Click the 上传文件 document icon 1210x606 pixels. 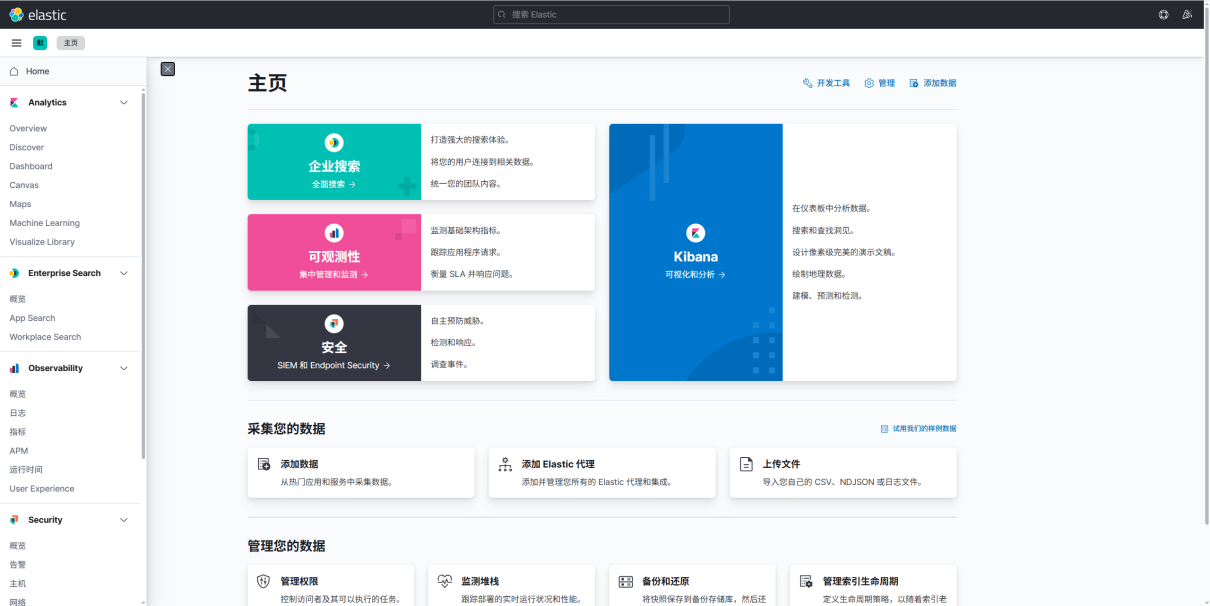(x=746, y=464)
